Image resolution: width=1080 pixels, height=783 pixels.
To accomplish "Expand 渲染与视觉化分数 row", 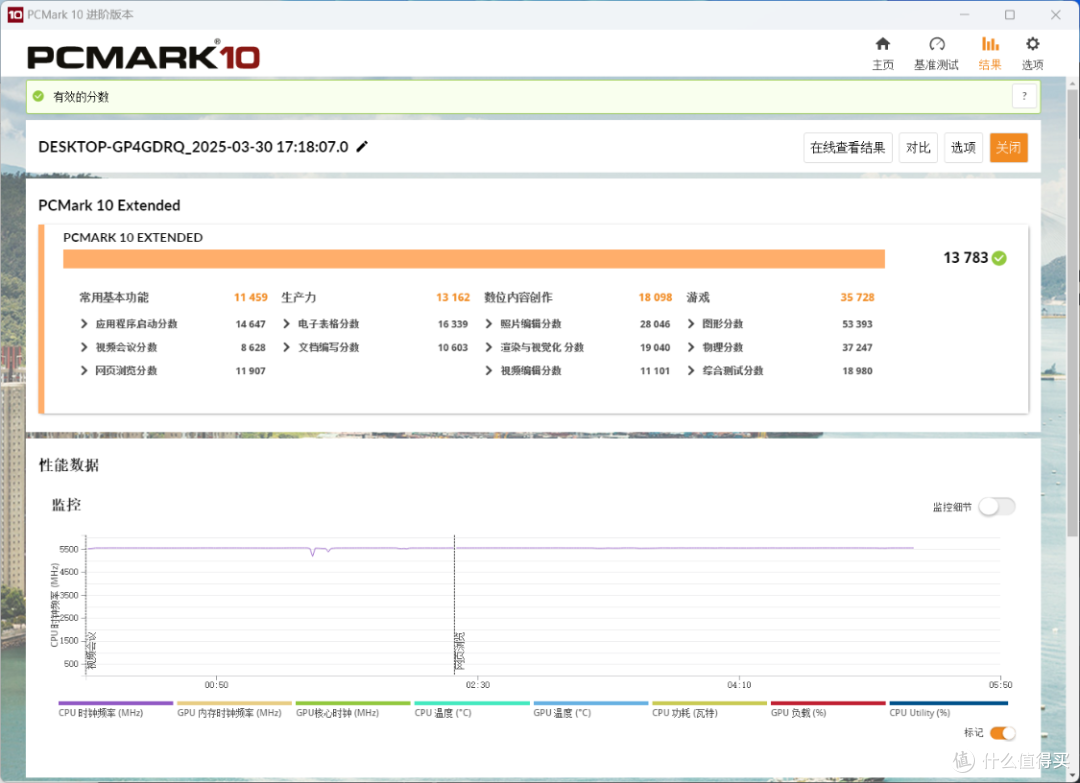I will tap(488, 347).
